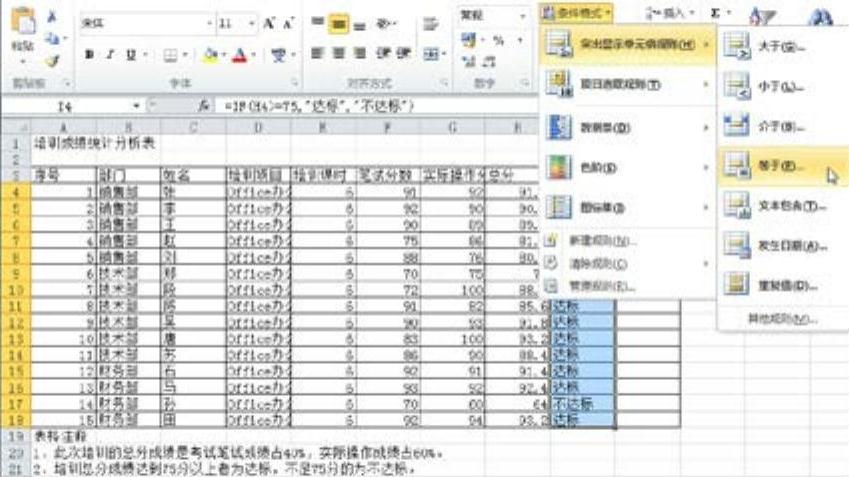Click the yellow fill color bucket
849x477 pixels.
pyautogui.click(x=211, y=55)
